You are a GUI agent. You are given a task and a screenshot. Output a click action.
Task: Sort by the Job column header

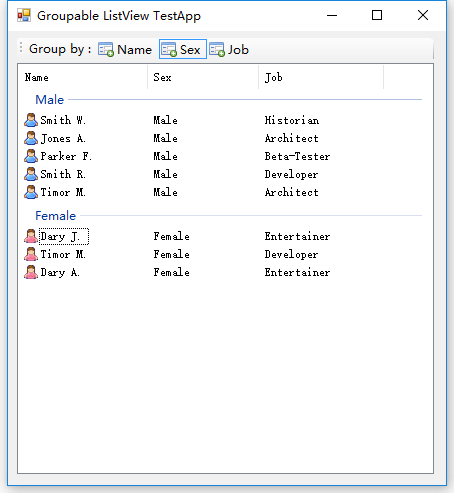point(321,77)
